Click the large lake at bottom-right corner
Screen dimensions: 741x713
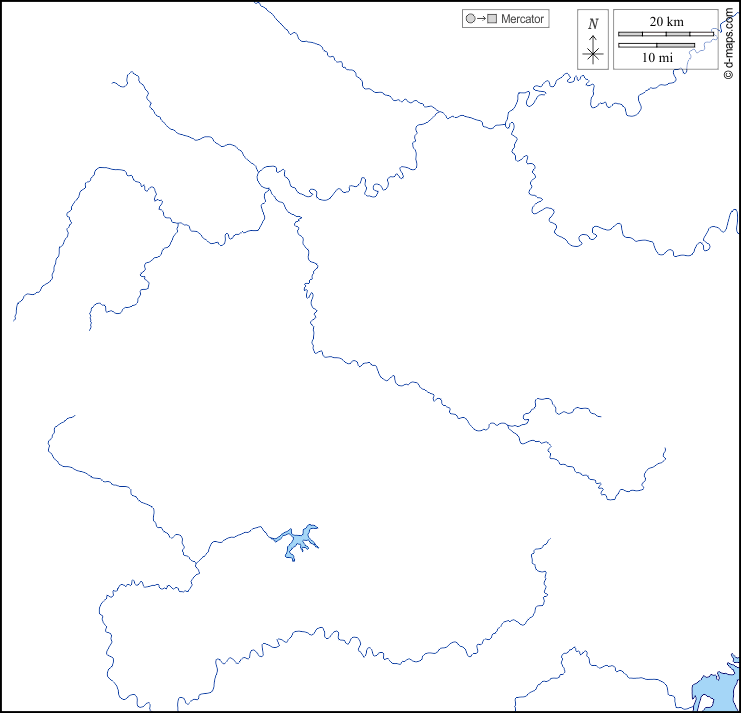tap(710, 690)
